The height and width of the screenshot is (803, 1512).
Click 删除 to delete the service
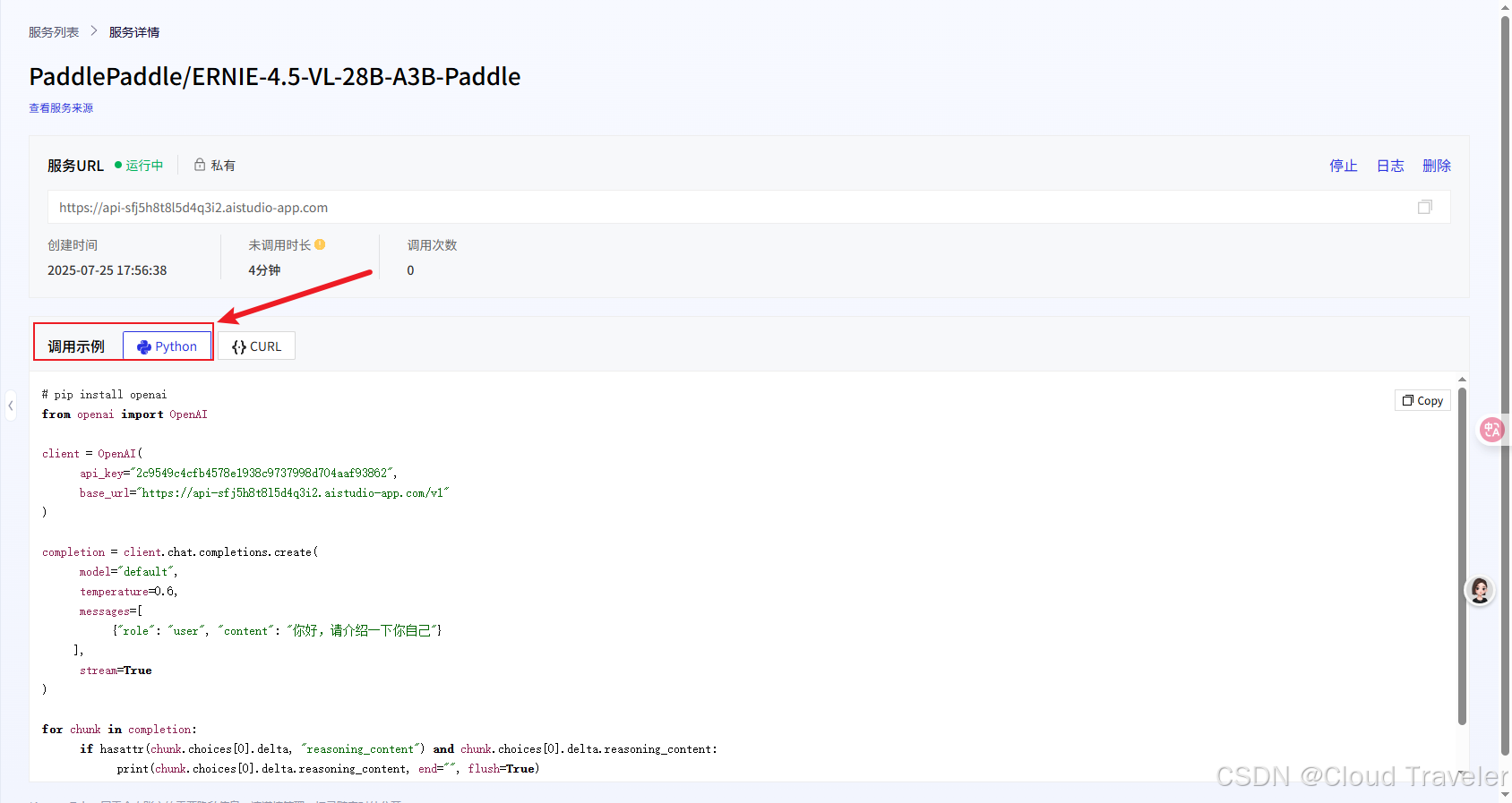point(1437,166)
